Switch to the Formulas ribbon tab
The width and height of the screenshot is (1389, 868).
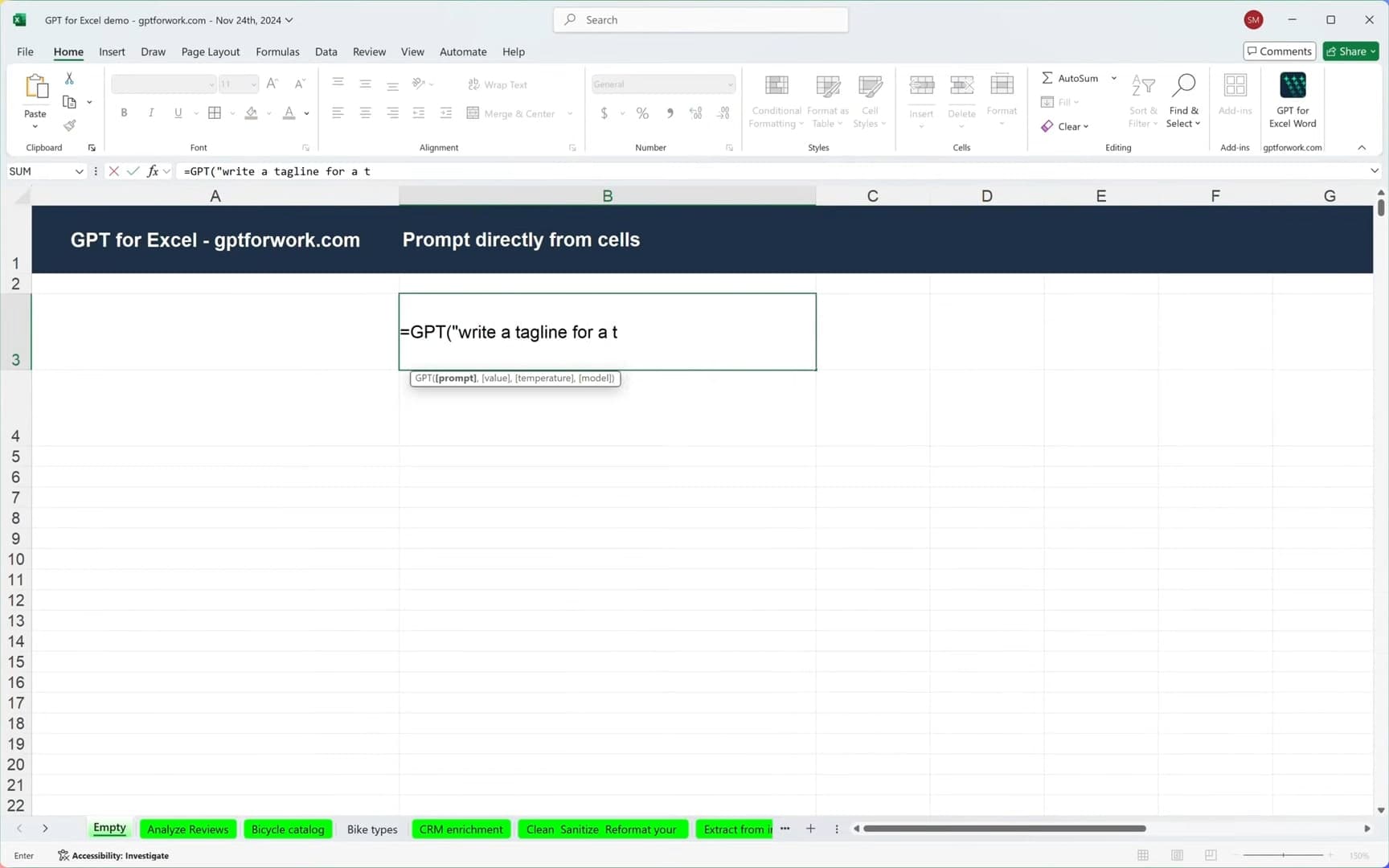pyautogui.click(x=277, y=51)
